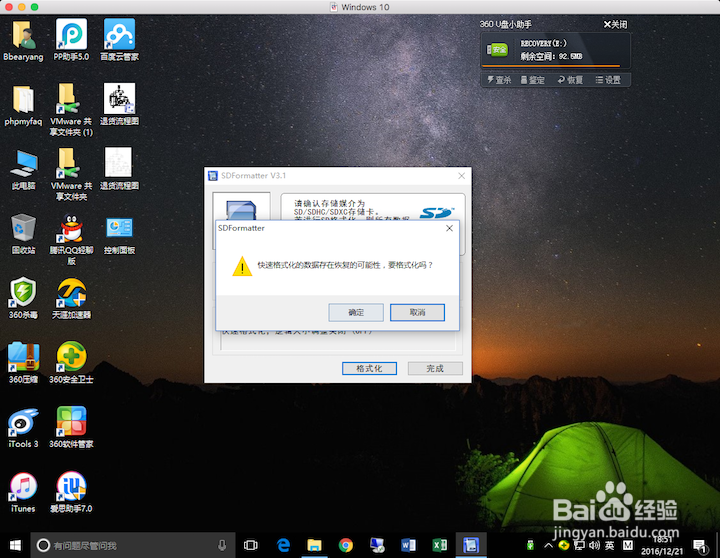Click the green 安全 badge for RECOVERY drive

point(498,49)
